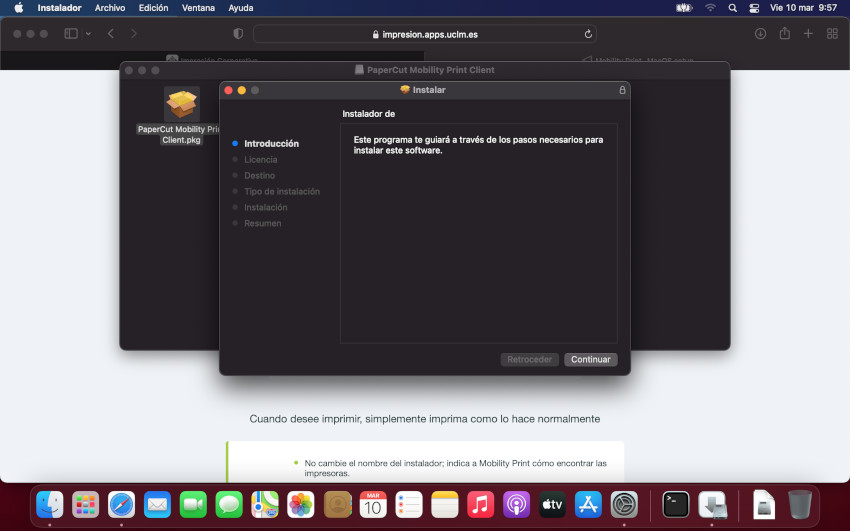Open Music from the Dock
Screen dimensions: 850x531
coord(480,504)
